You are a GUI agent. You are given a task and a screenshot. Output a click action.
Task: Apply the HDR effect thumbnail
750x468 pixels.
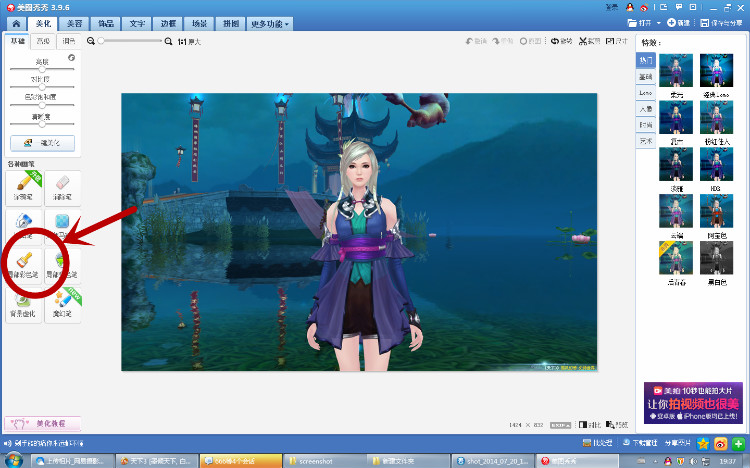click(716, 164)
